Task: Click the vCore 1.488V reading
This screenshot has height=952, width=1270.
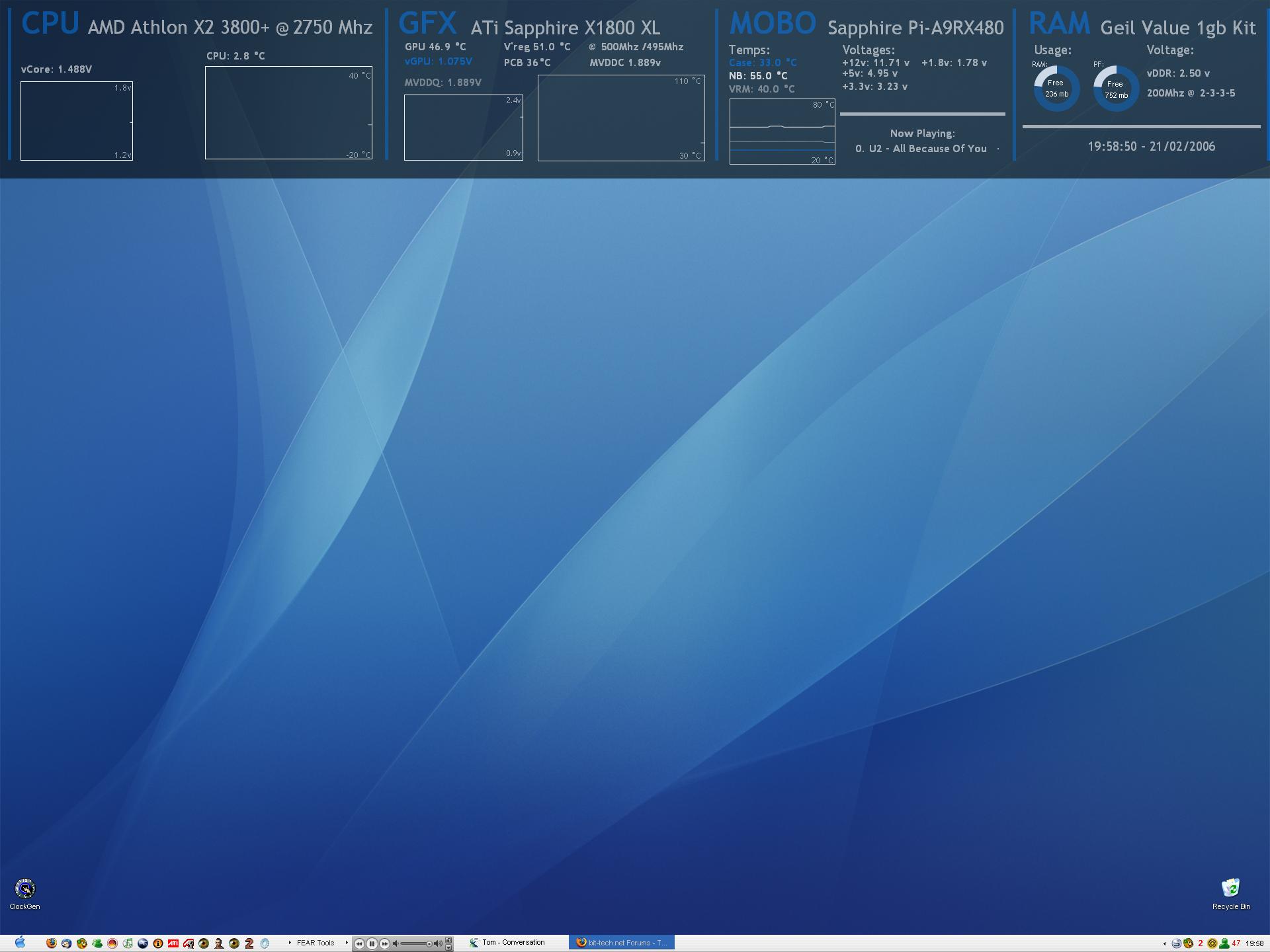Action: 56,69
